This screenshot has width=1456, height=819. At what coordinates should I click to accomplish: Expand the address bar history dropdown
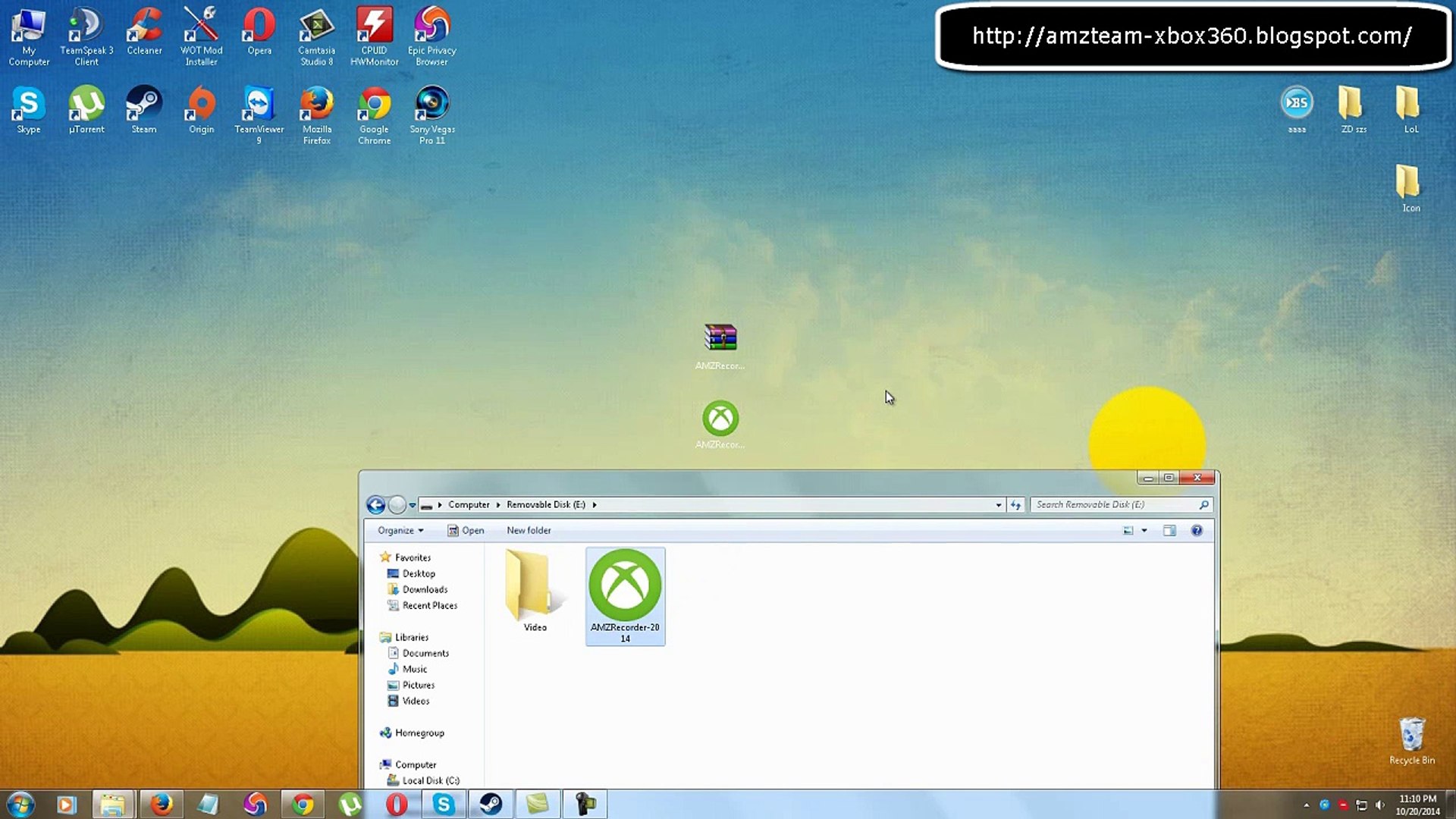coord(998,504)
